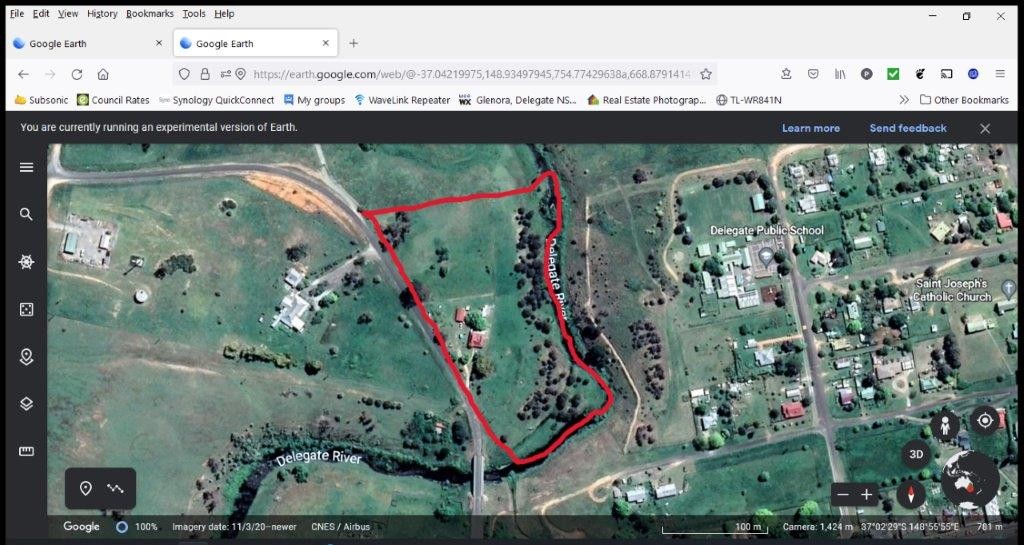Click the I'm Feeling Lucky dice icon

26,309
